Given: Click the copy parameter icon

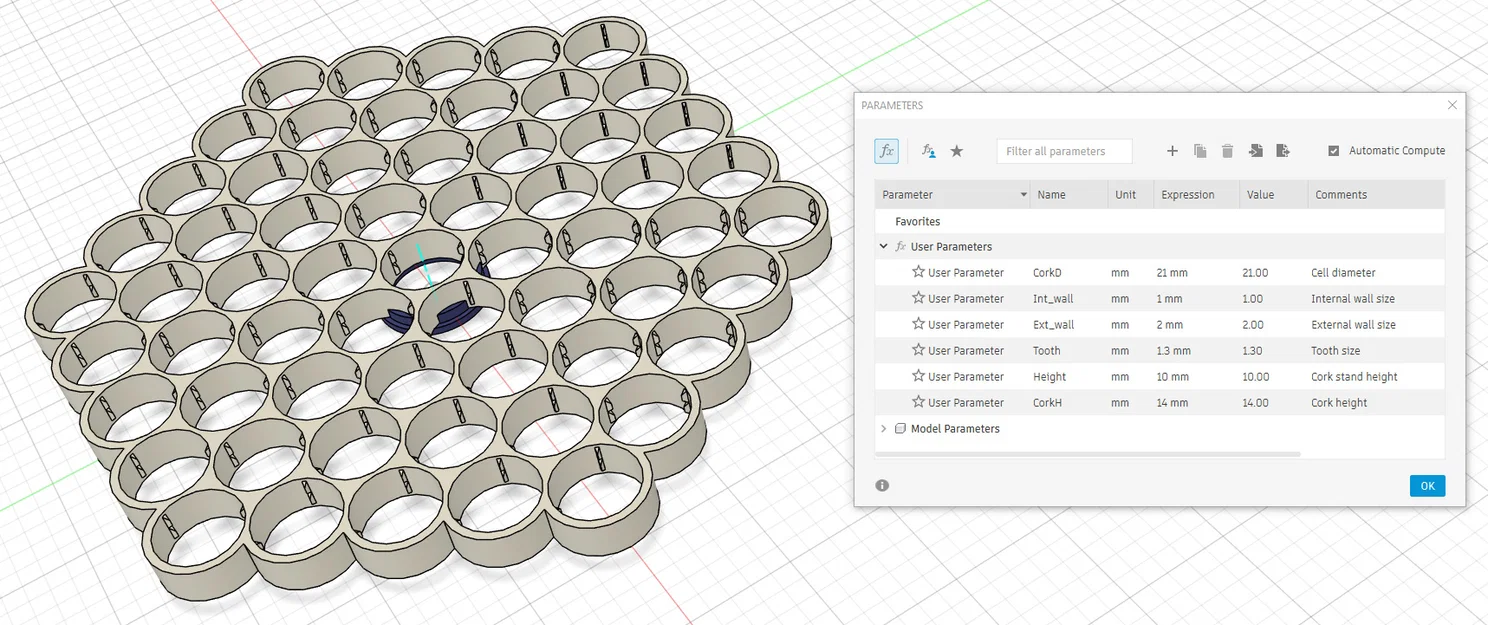Looking at the screenshot, I should tap(1200, 151).
